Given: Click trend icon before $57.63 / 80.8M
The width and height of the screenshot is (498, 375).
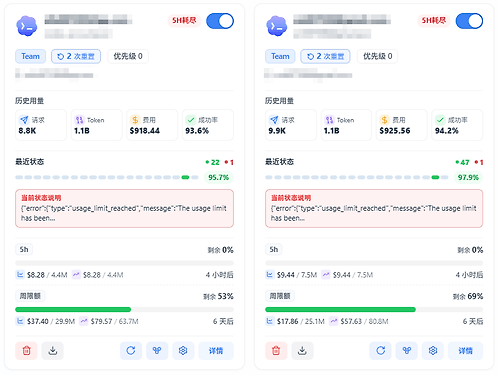Looking at the screenshot, I should pyautogui.click(x=333, y=321).
